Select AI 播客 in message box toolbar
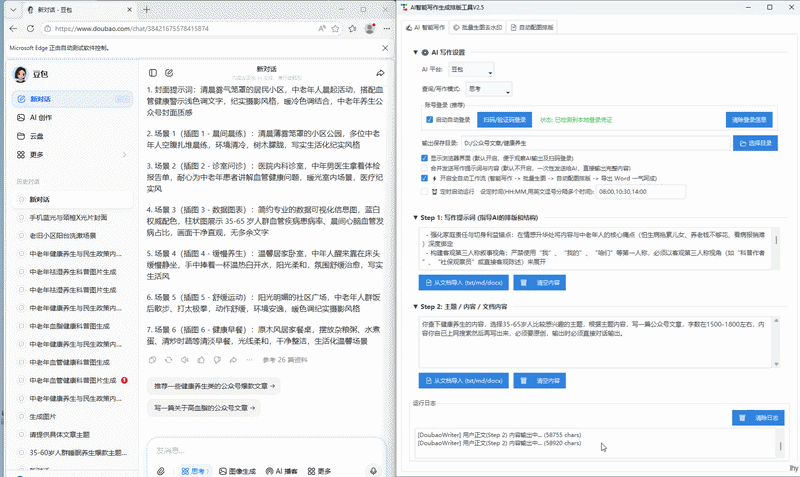The image size is (800, 477). [x=281, y=471]
